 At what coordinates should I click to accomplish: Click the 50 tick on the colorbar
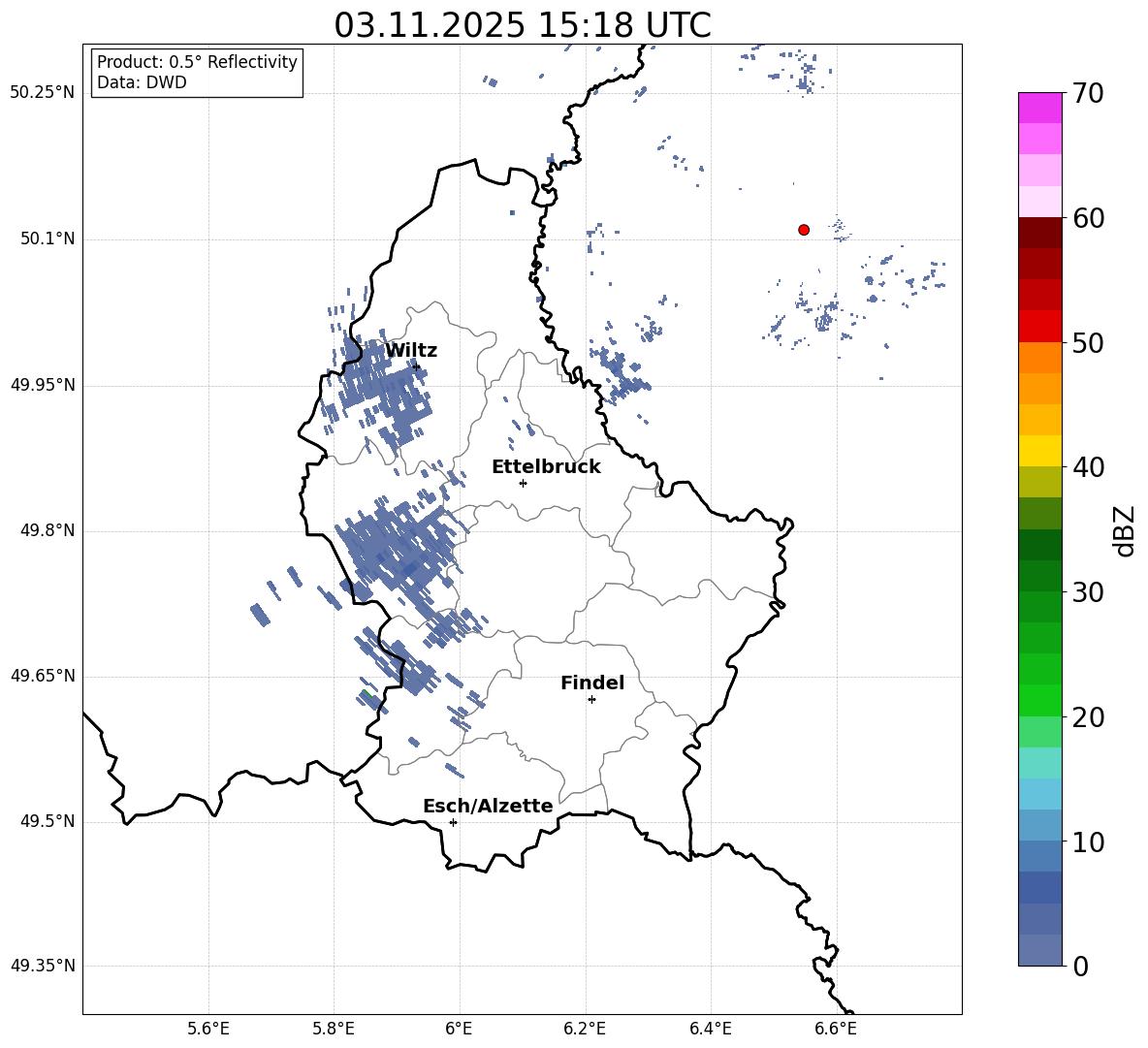[x=1088, y=342]
